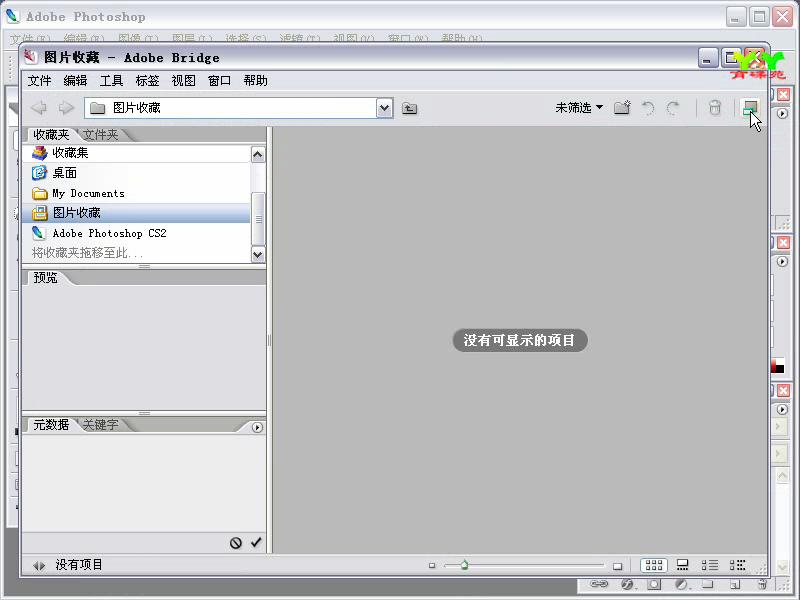800x600 pixels.
Task: Click the 图片收藏 path field
Action: [x=231, y=108]
